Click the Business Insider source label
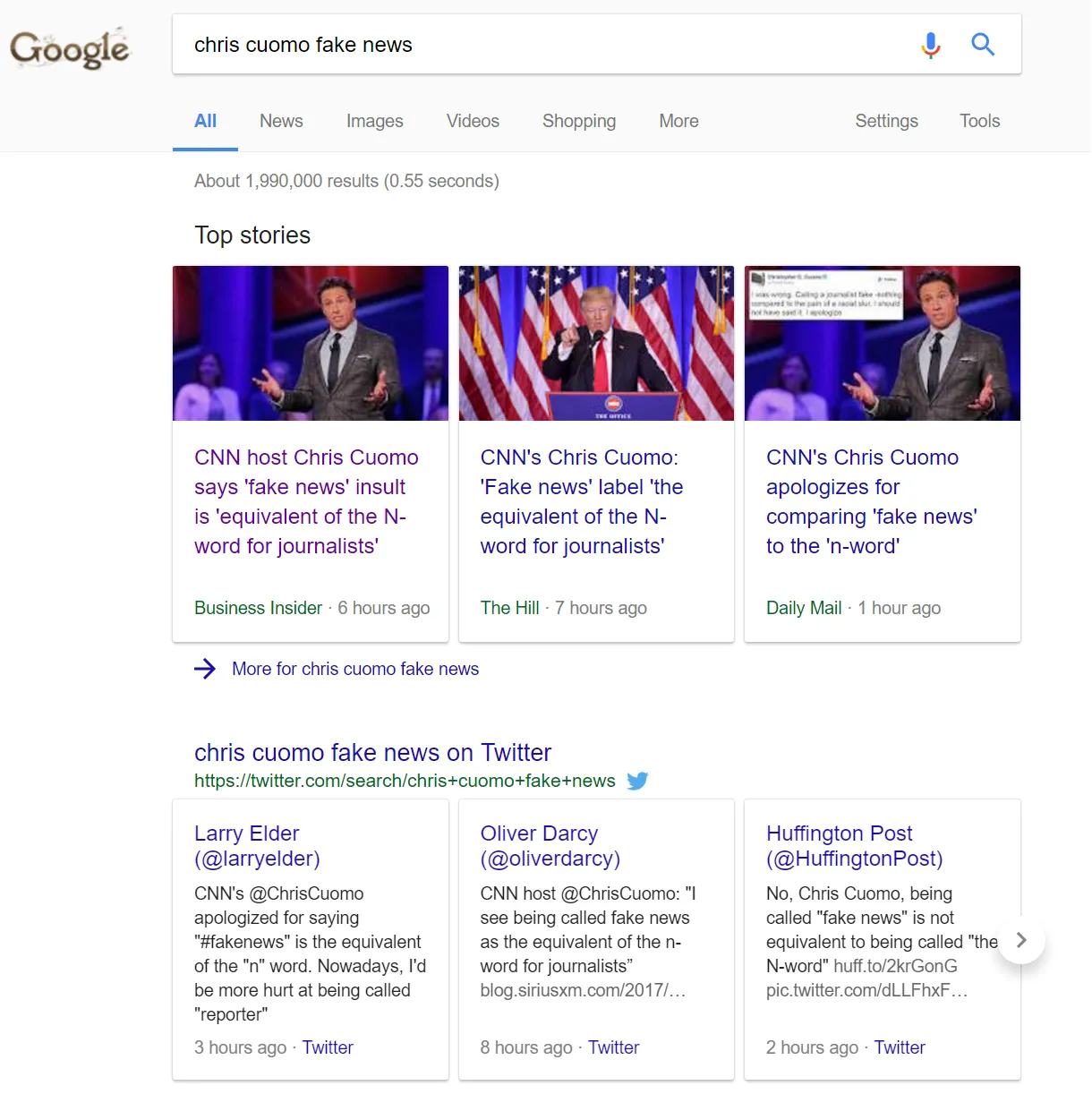The width and height of the screenshot is (1092, 1094). (x=258, y=608)
